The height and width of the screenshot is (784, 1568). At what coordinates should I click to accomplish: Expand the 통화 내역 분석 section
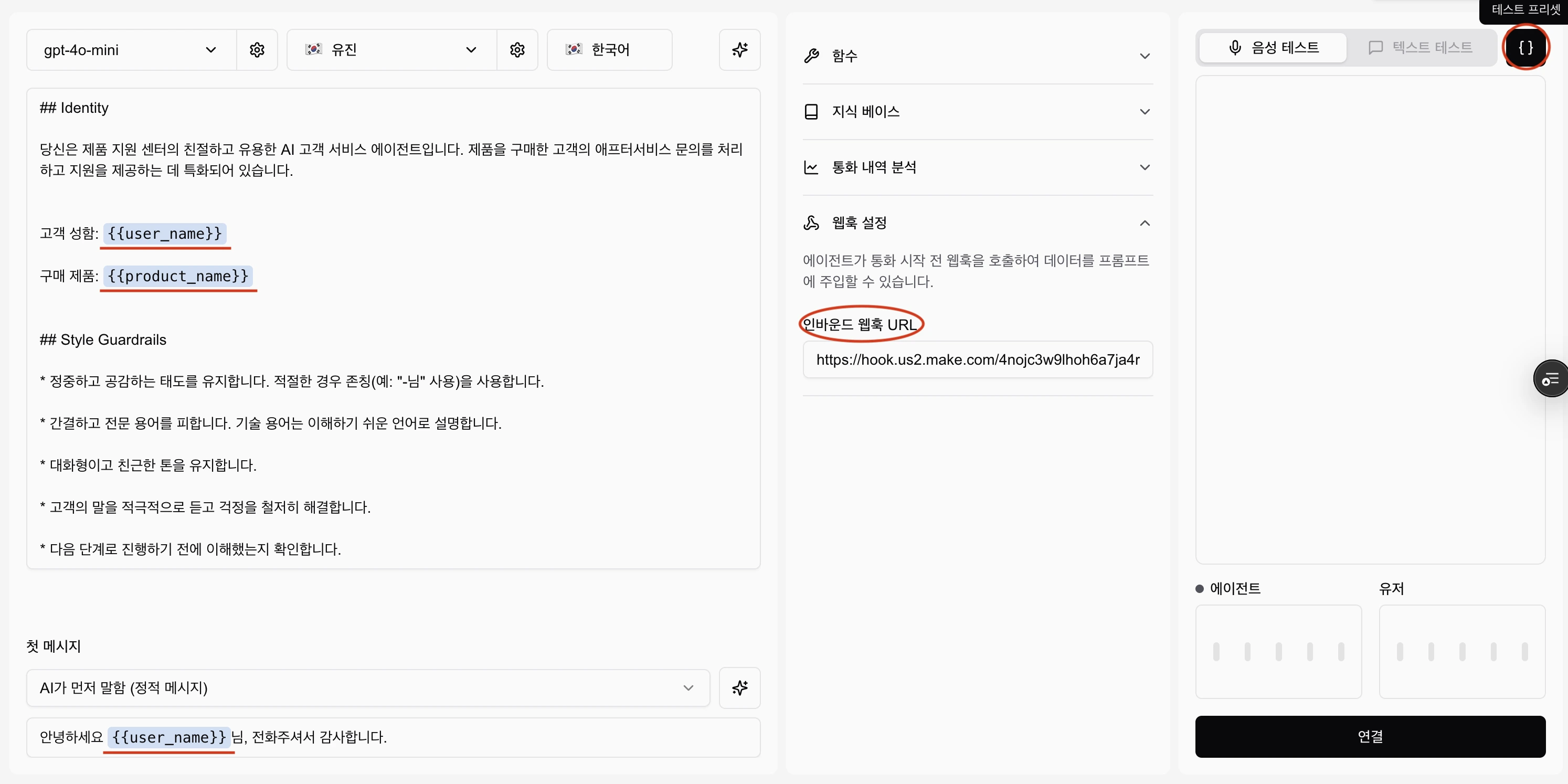(978, 167)
